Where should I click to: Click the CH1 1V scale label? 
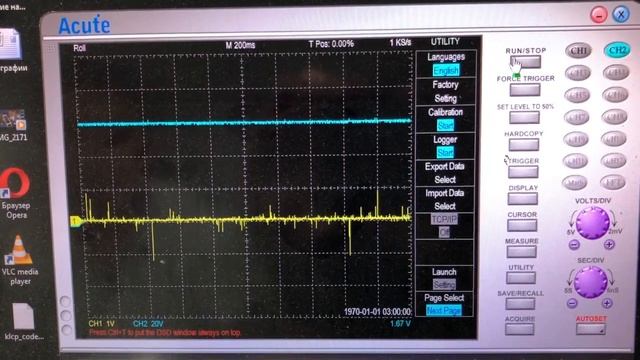click(102, 324)
